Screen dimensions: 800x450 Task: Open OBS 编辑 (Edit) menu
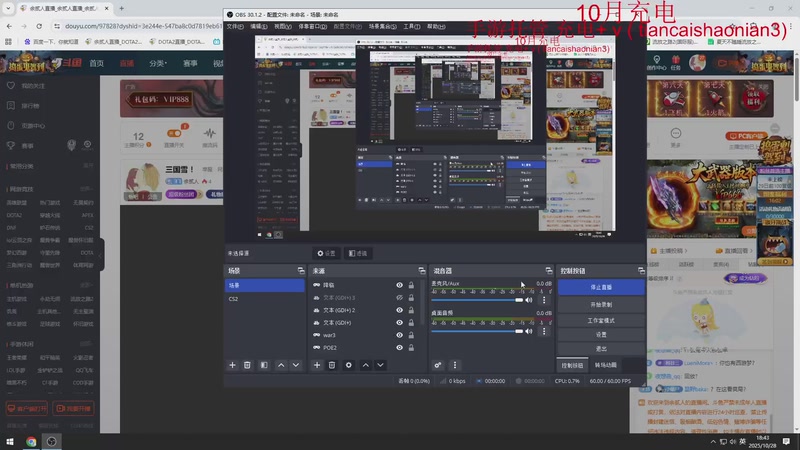tap(259, 27)
